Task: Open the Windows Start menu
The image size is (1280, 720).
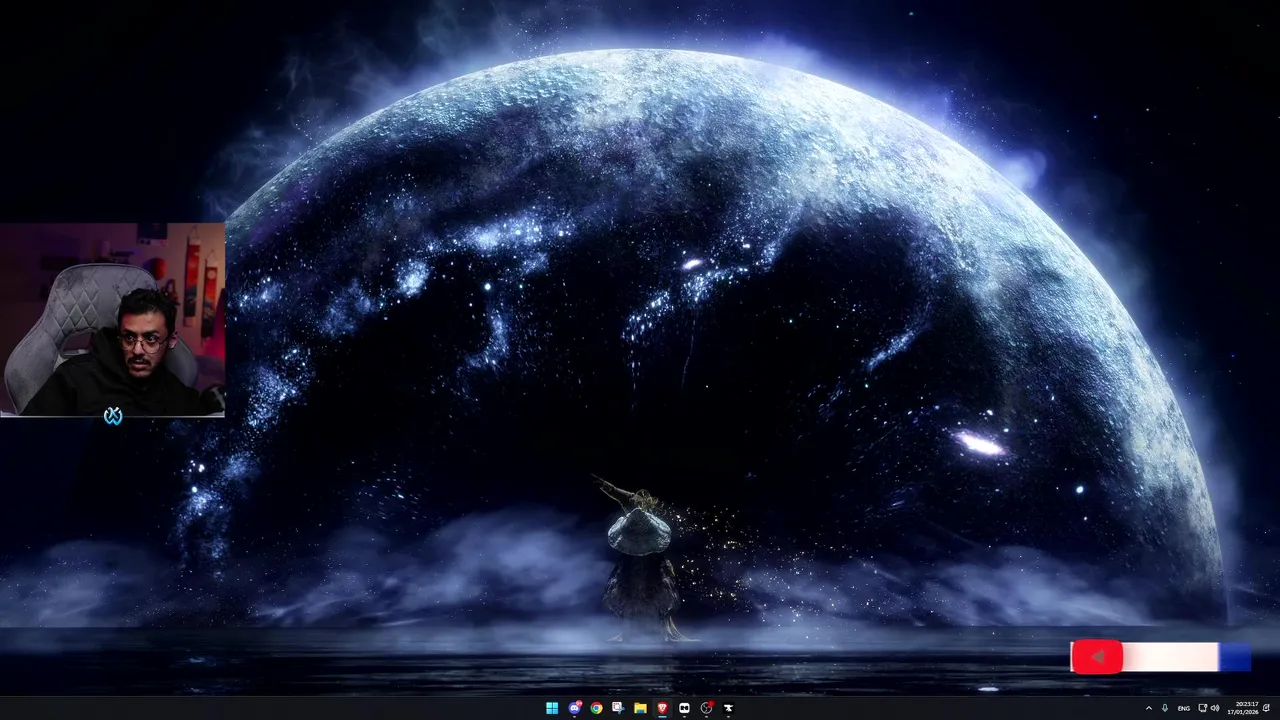Action: (x=552, y=708)
